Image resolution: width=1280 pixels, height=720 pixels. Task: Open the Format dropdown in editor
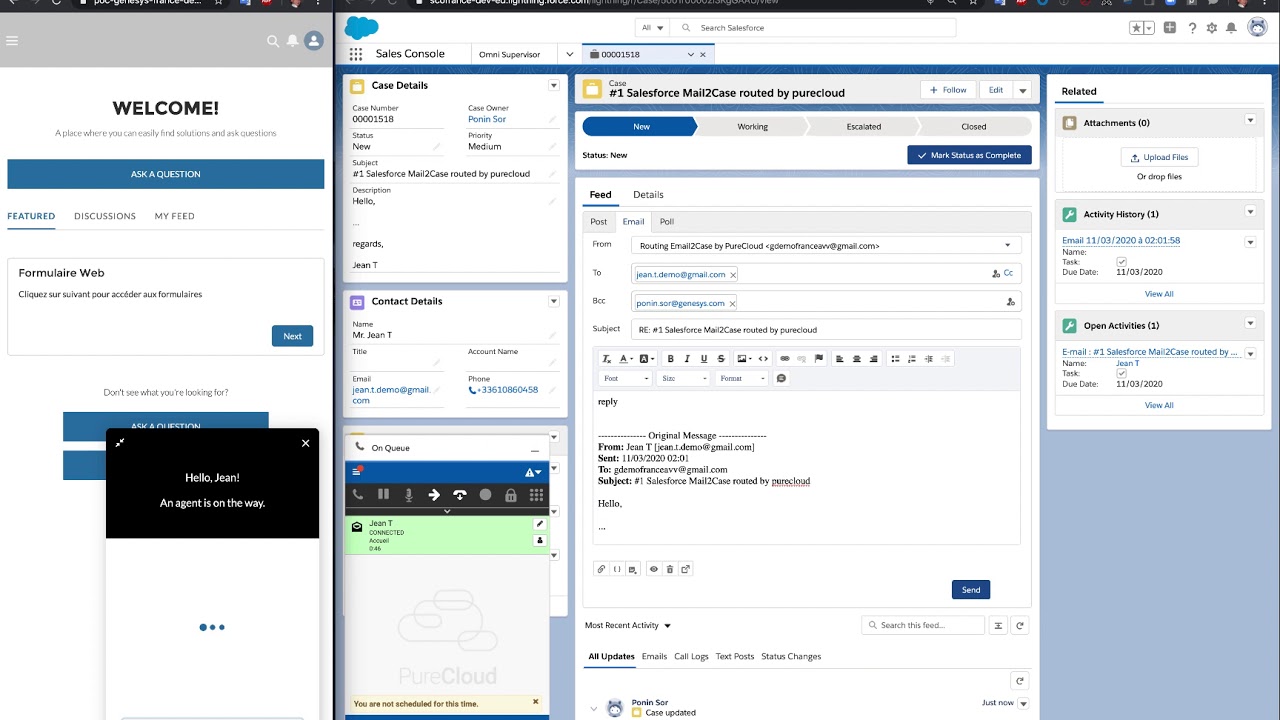coord(742,378)
